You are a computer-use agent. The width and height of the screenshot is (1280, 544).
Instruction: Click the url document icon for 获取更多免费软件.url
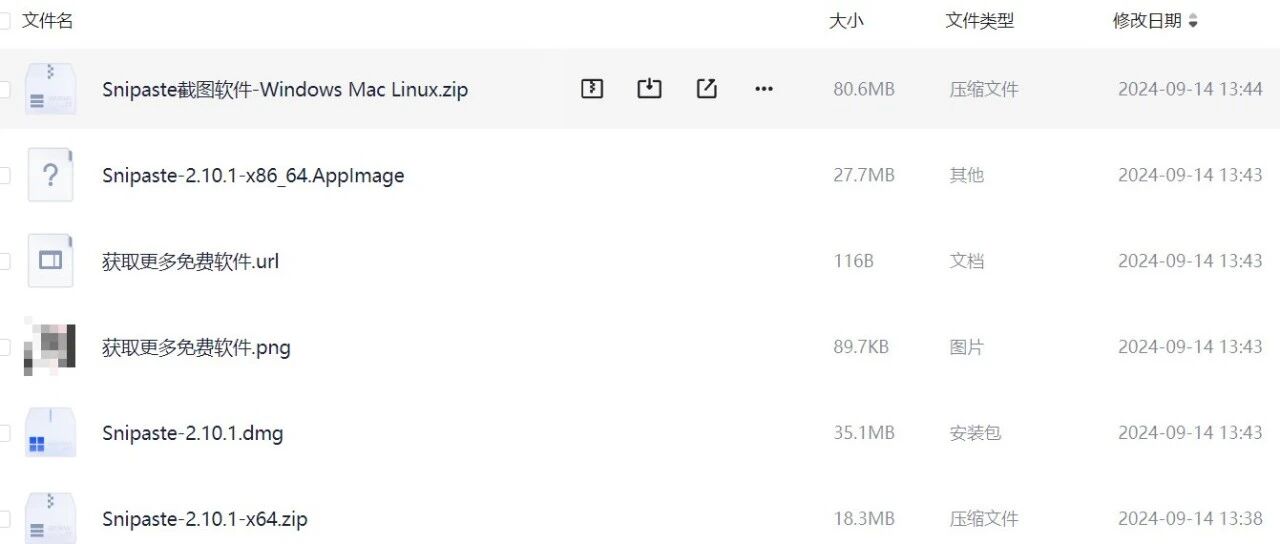50,261
